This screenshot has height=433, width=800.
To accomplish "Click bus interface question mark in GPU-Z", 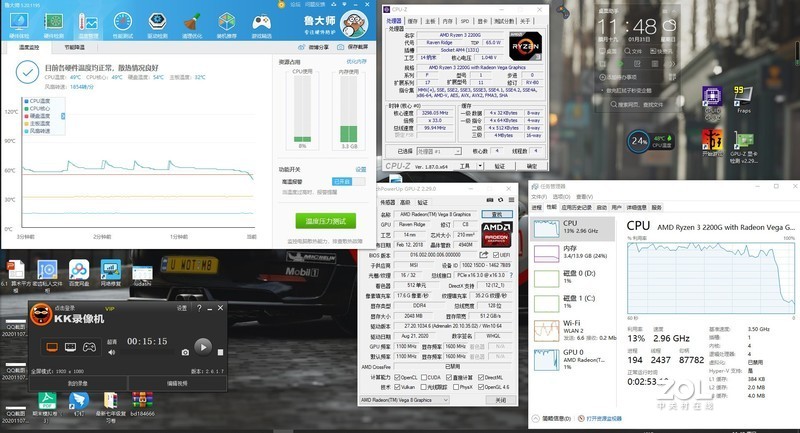I will tap(511, 275).
